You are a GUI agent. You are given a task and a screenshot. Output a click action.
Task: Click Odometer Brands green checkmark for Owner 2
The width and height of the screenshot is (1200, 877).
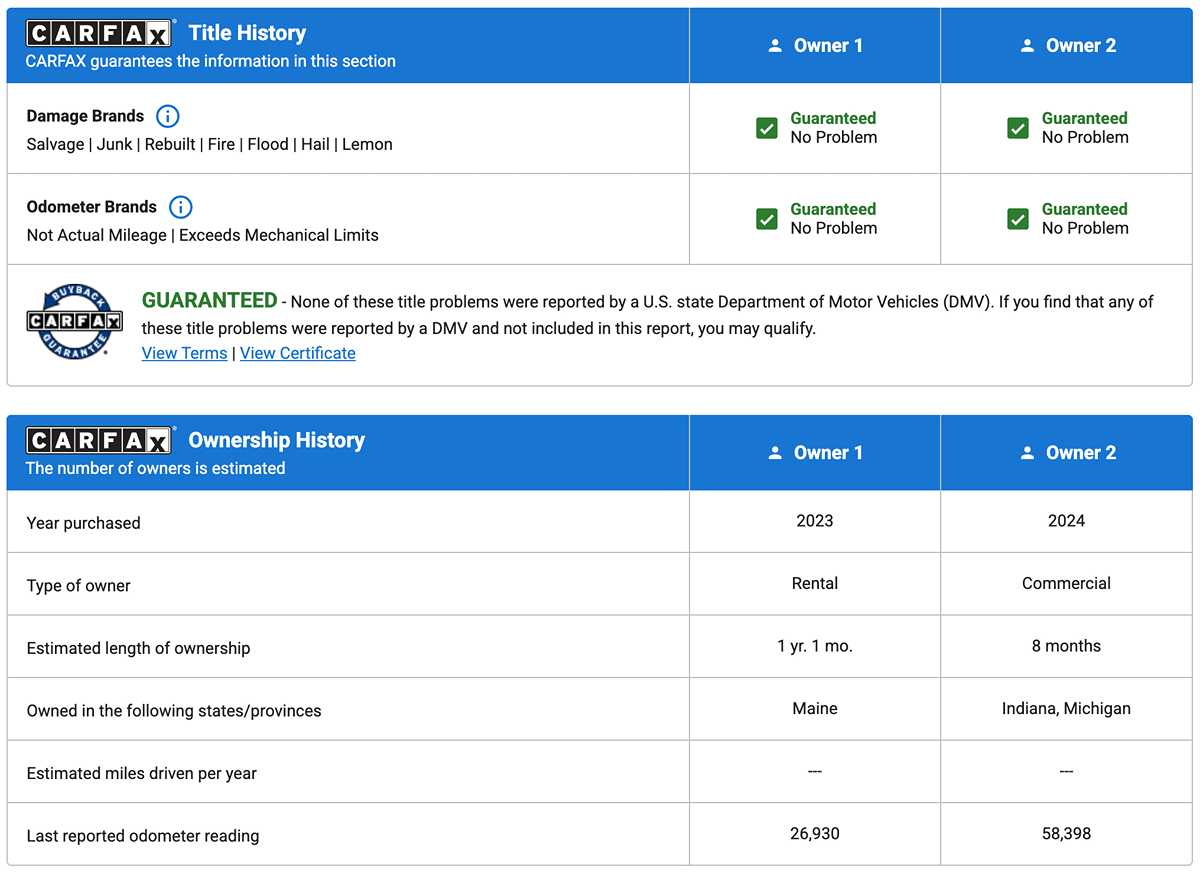(1018, 219)
